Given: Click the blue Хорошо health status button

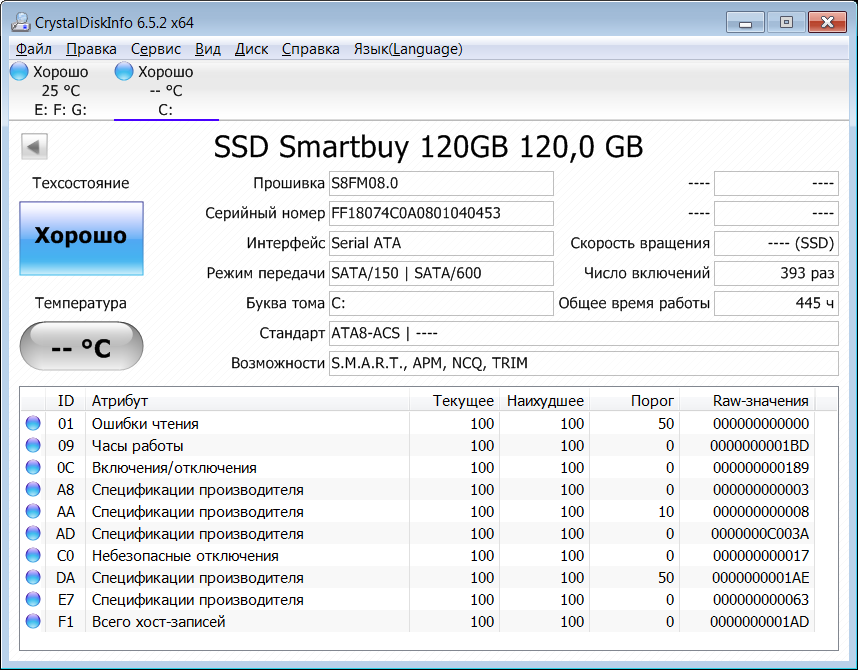Looking at the screenshot, I should pyautogui.click(x=81, y=237).
